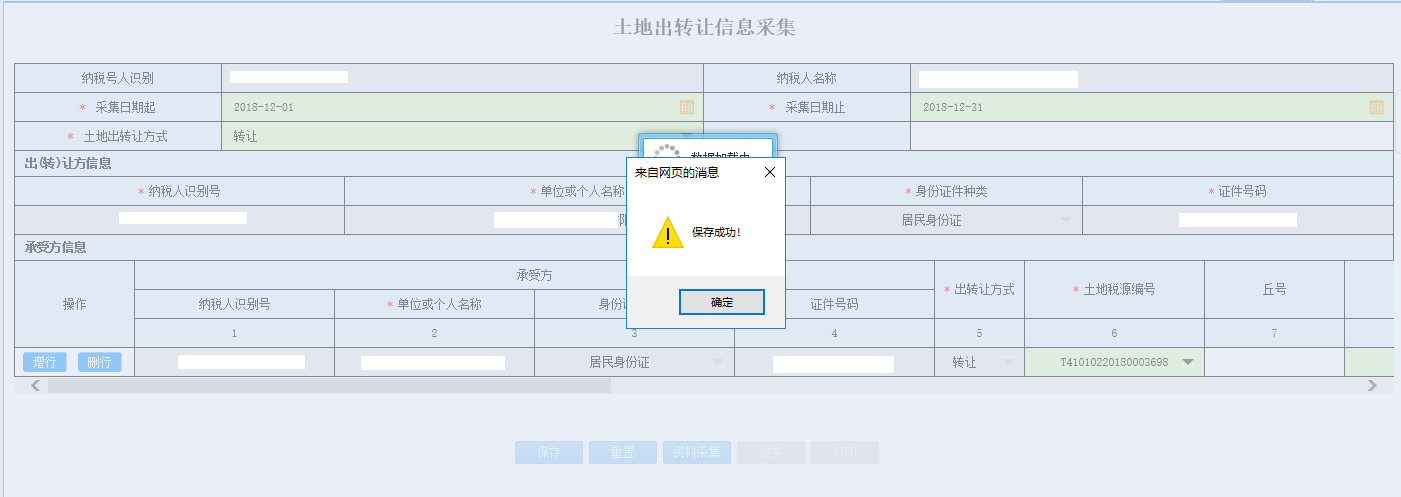Click the horizontal scrollbar left arrow
The image size is (1401, 497).
35,385
